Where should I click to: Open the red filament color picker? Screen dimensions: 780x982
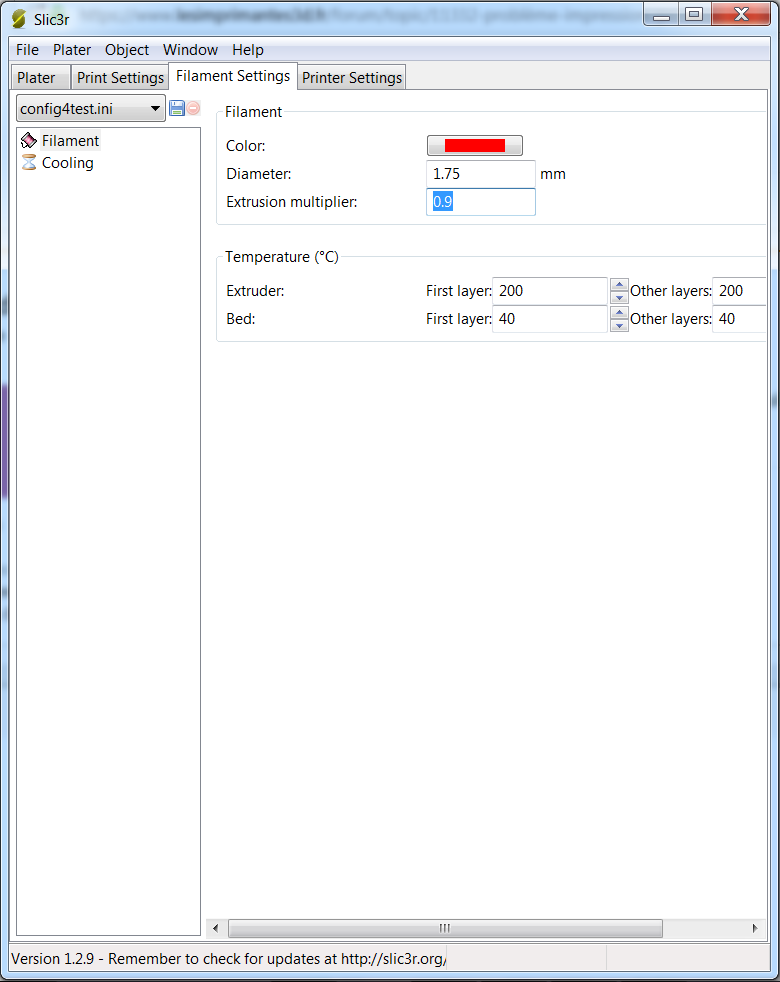(475, 145)
